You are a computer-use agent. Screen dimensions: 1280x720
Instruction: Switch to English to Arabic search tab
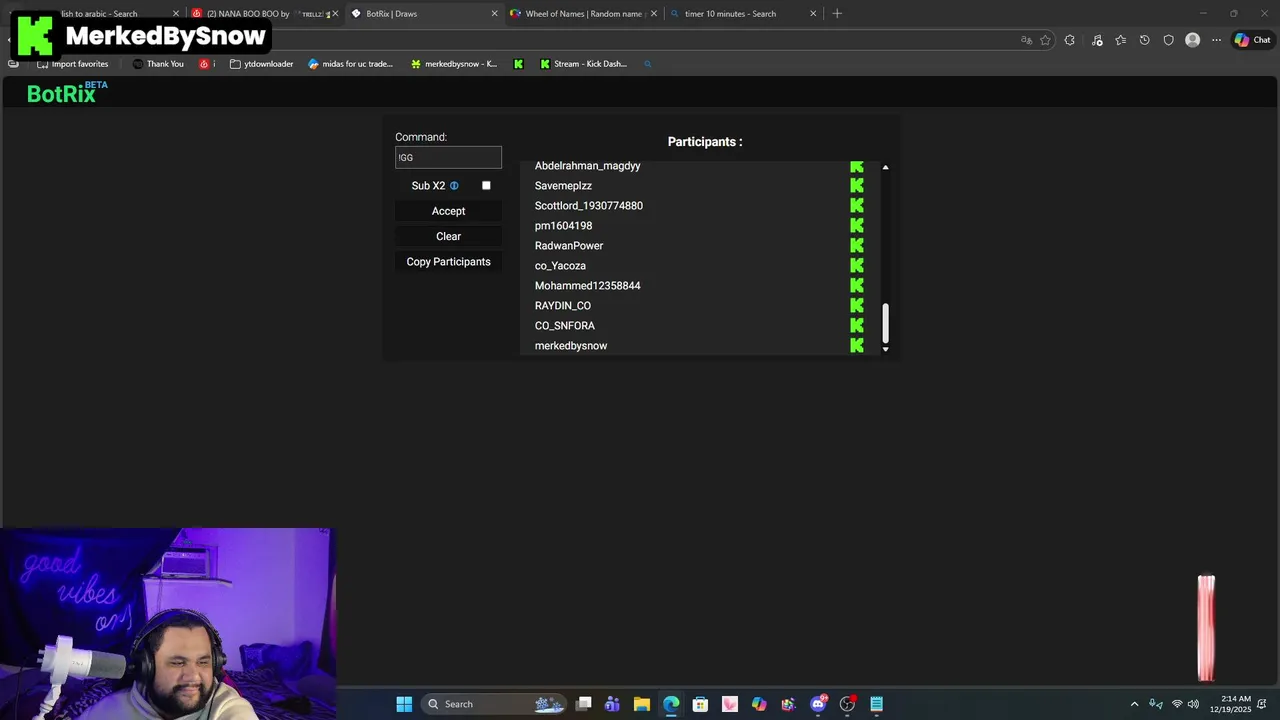[x=100, y=14]
